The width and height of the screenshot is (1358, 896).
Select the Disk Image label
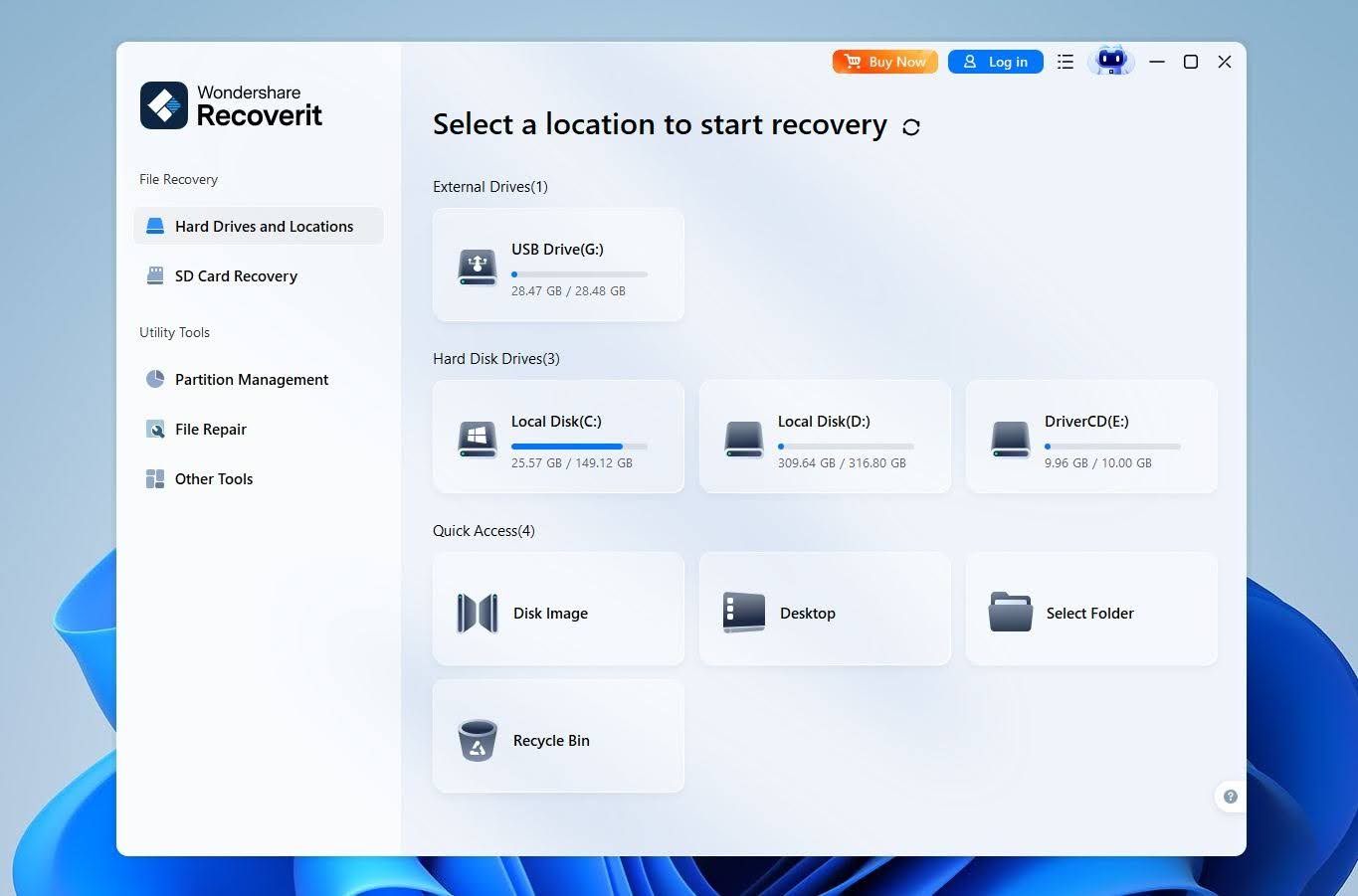pyautogui.click(x=550, y=614)
